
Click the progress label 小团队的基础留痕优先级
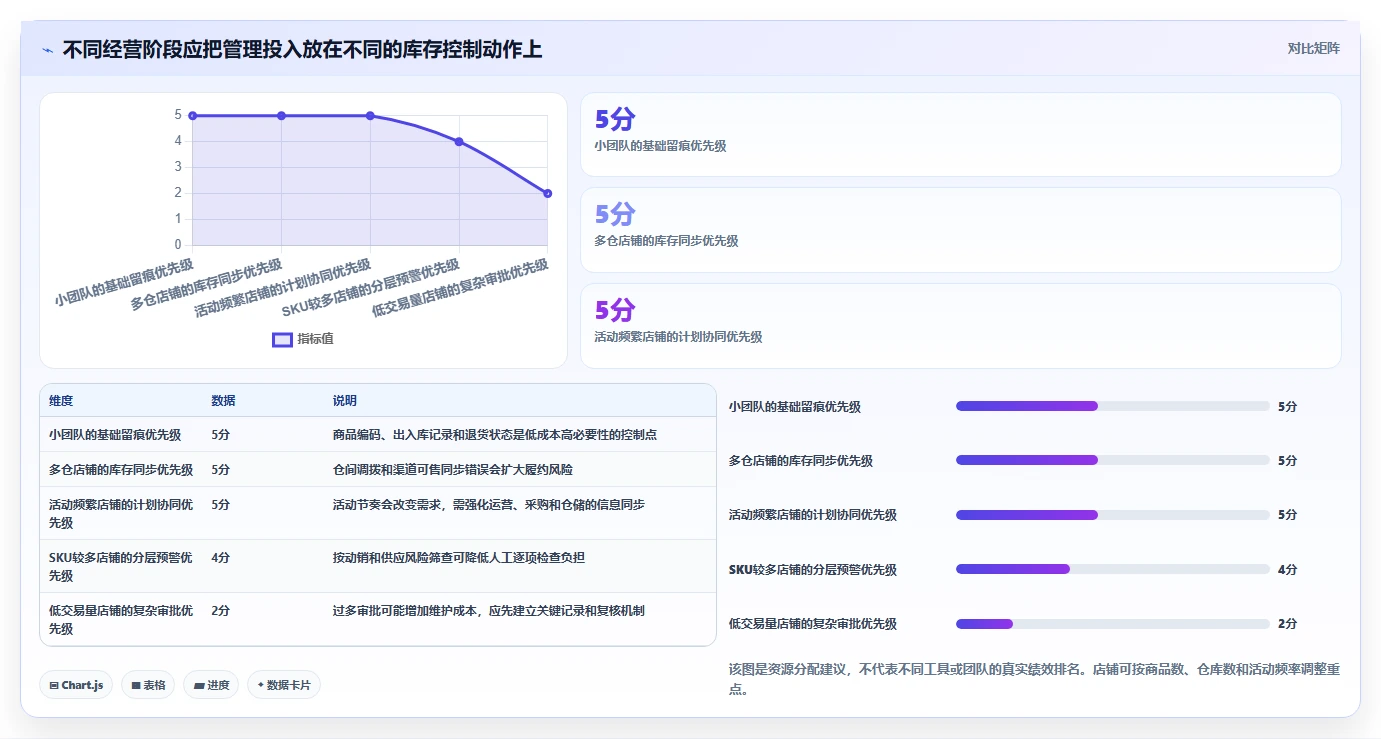point(795,407)
